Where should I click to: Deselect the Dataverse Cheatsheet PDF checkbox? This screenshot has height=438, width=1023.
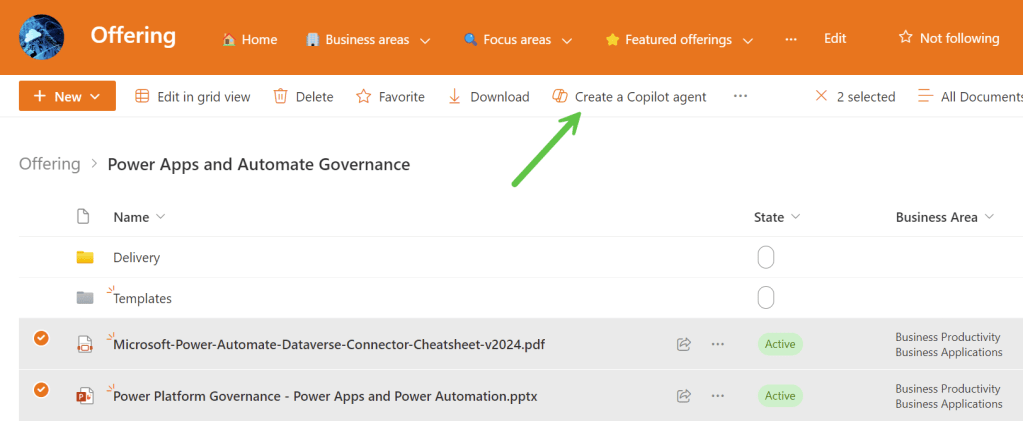tap(41, 339)
